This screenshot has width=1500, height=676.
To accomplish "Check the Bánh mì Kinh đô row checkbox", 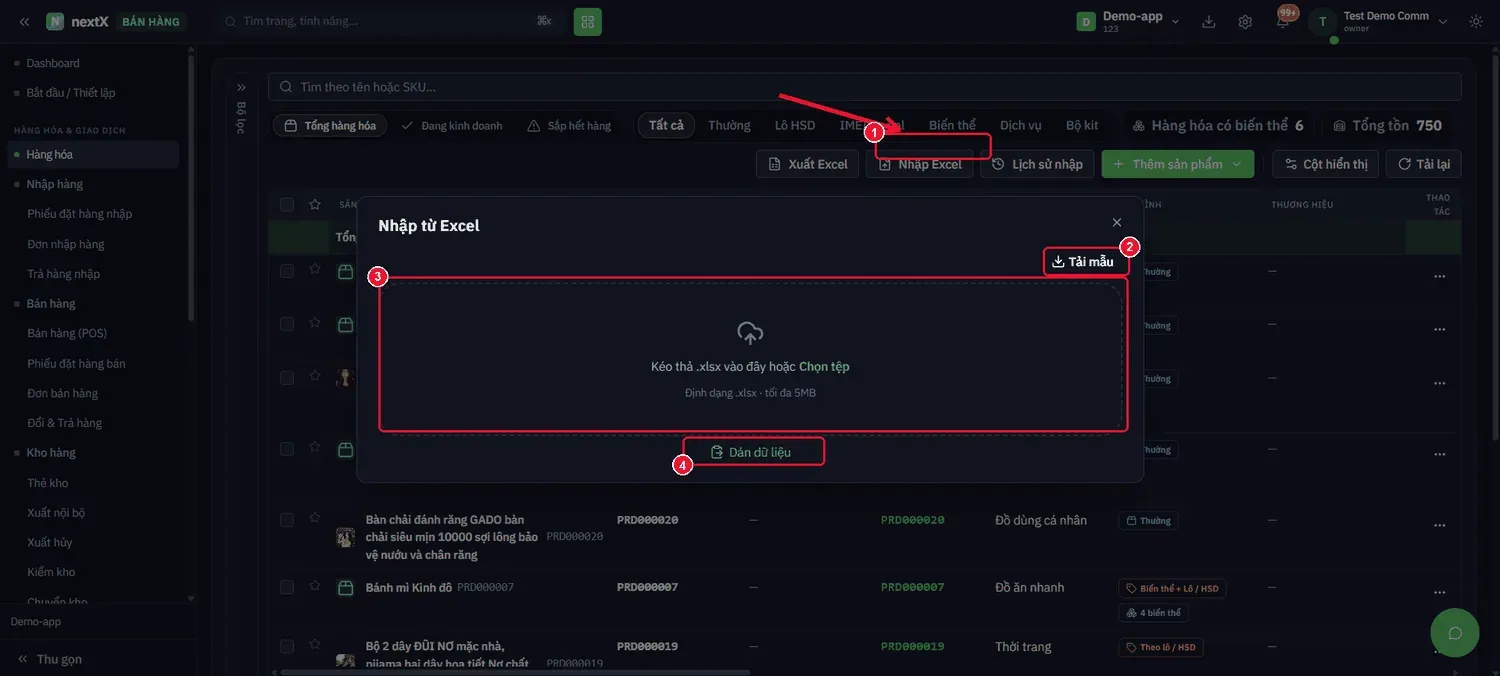I will [287, 587].
